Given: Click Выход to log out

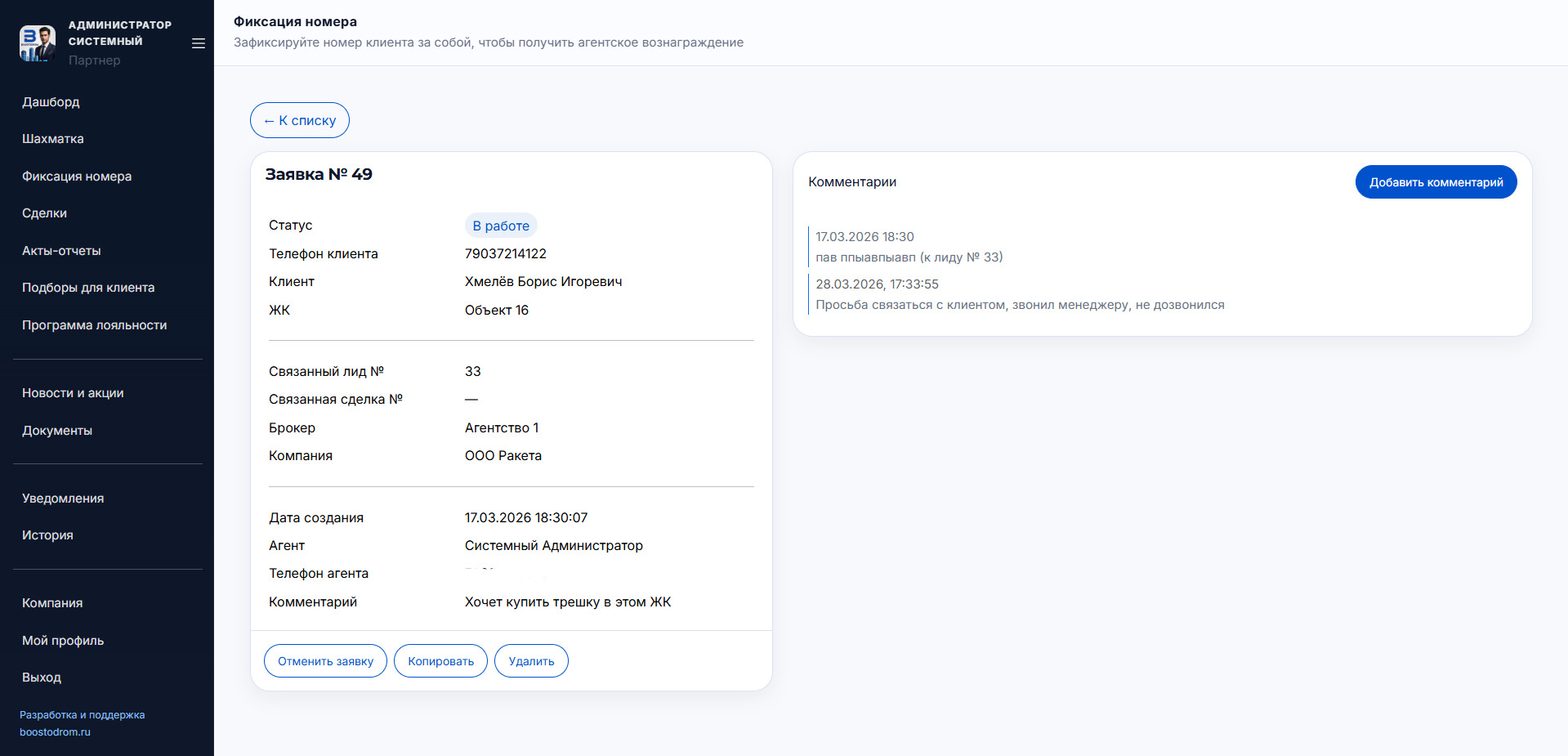Looking at the screenshot, I should pos(42,678).
